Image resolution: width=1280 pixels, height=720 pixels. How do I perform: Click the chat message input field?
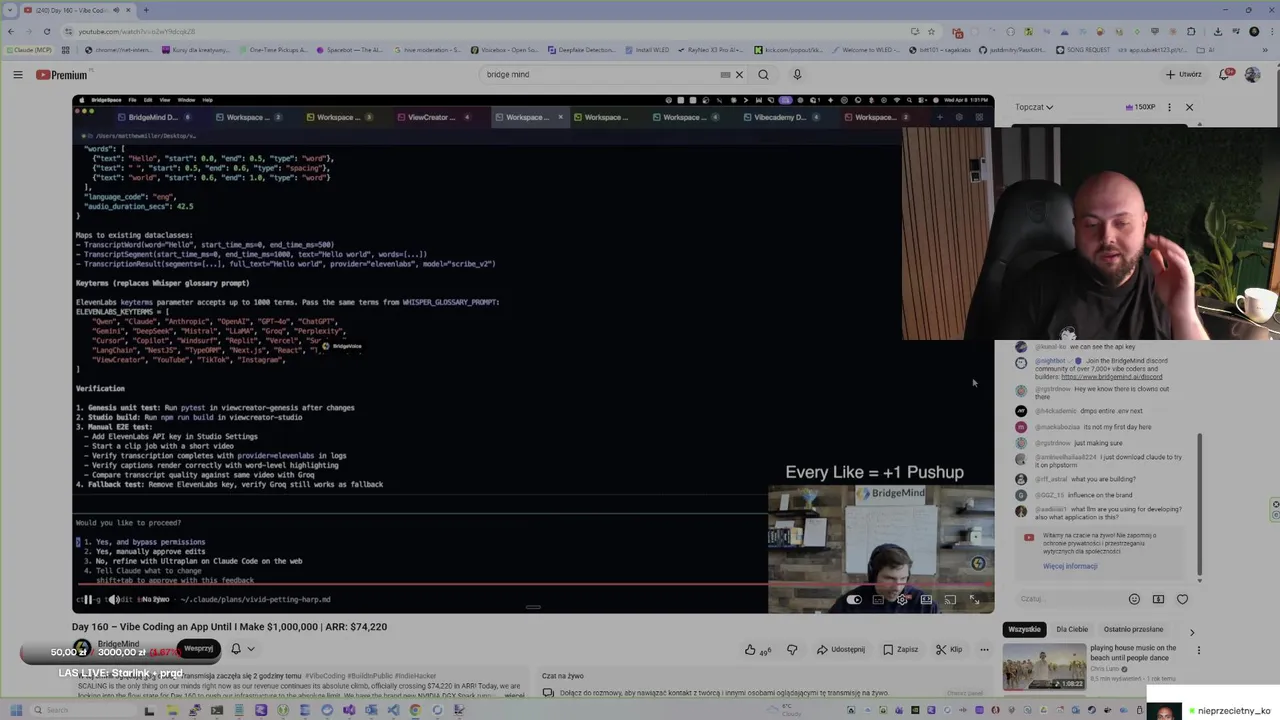pos(1068,599)
